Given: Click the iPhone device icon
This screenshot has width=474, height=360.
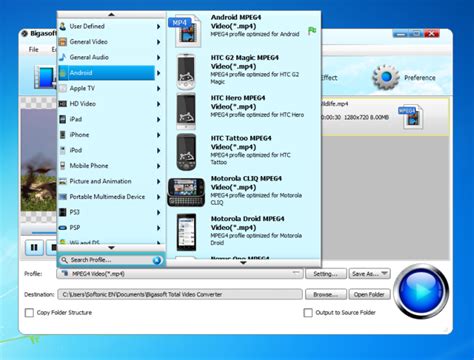Looking at the screenshot, I should tap(62, 135).
